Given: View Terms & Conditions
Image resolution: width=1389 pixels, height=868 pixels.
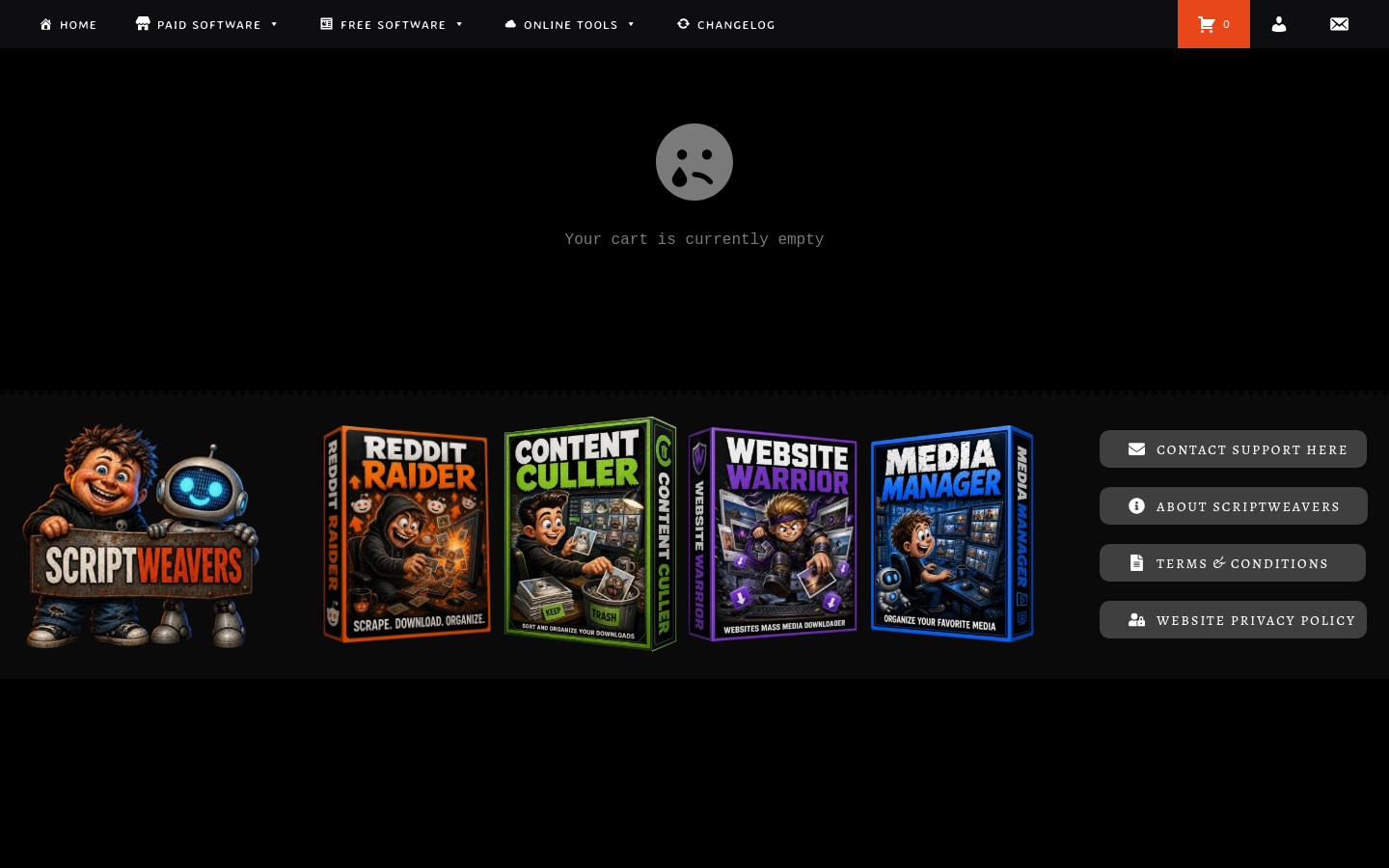Looking at the screenshot, I should [1233, 563].
